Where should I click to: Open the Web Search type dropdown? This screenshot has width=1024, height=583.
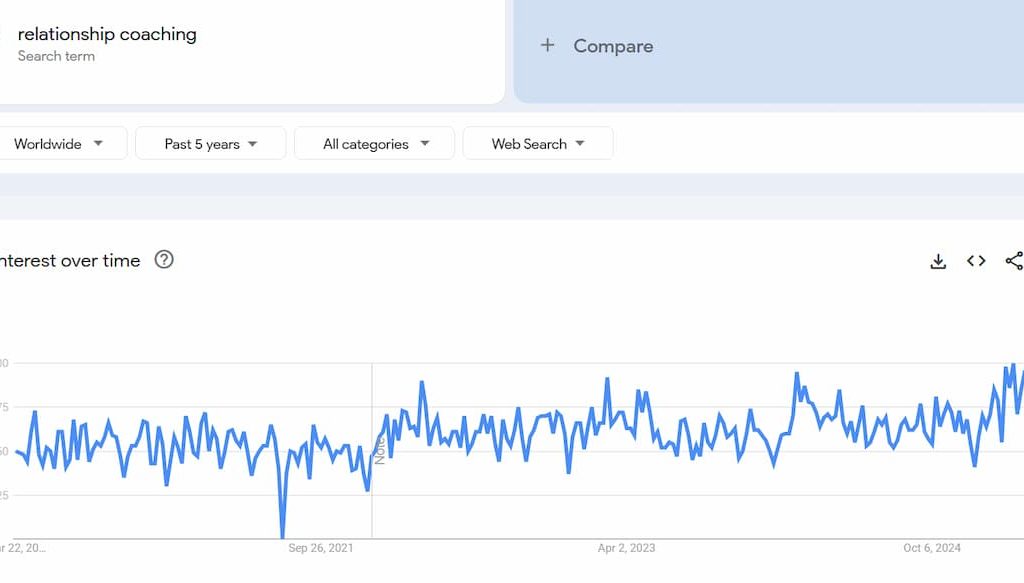[538, 144]
